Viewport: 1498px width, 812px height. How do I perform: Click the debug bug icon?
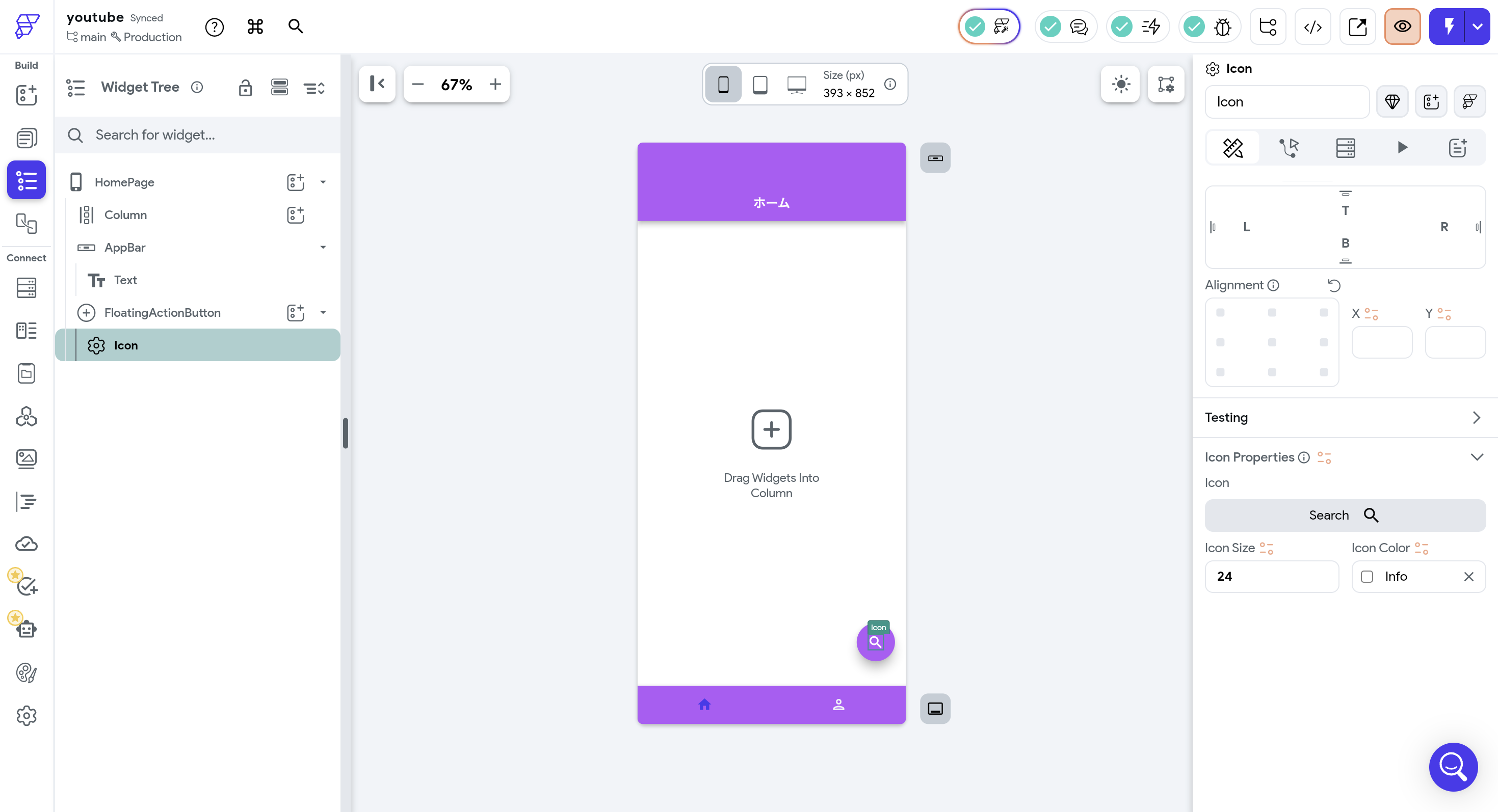click(x=1222, y=26)
